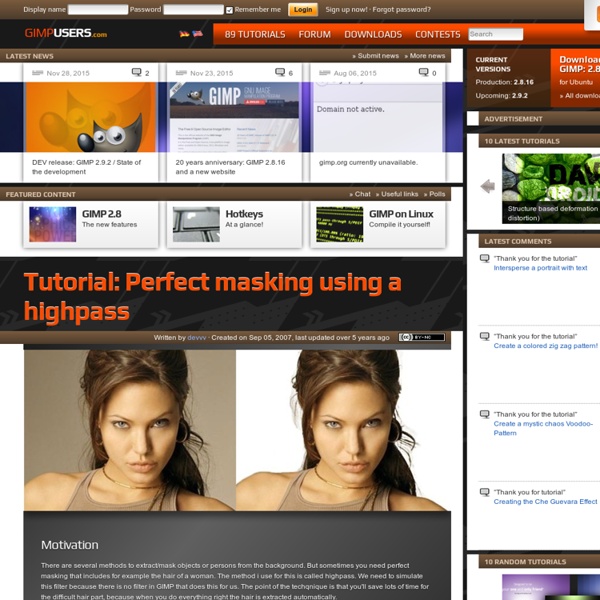Click the masked portrait image with white background

point(343,430)
